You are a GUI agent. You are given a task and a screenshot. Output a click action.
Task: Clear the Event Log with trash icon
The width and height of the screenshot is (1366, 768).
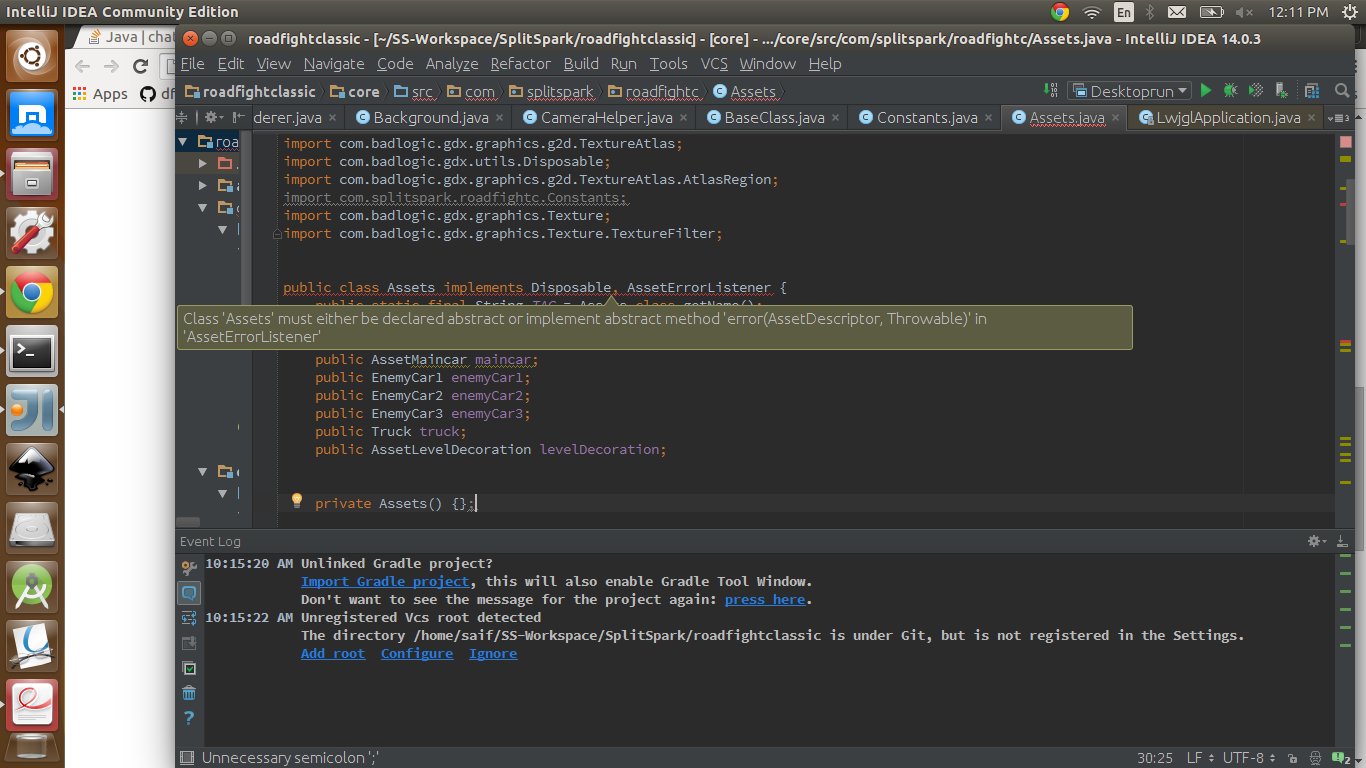point(189,693)
